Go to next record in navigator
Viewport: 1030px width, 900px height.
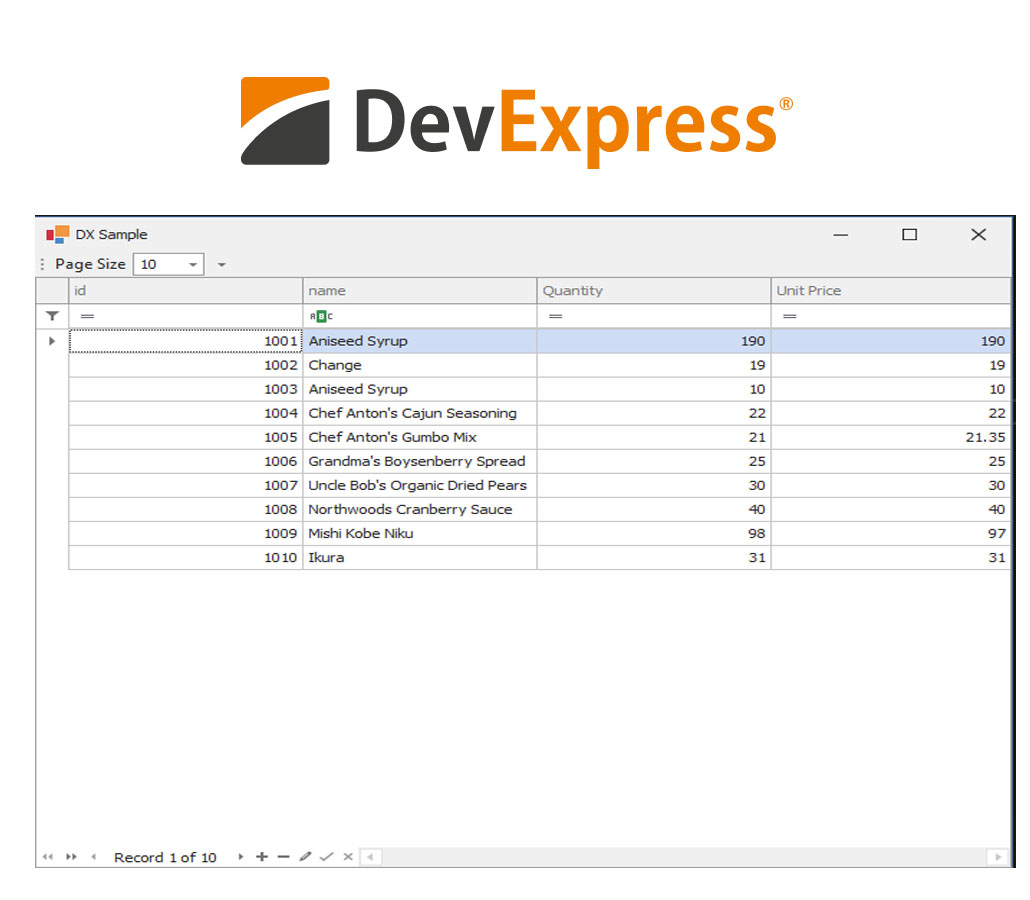pos(240,857)
